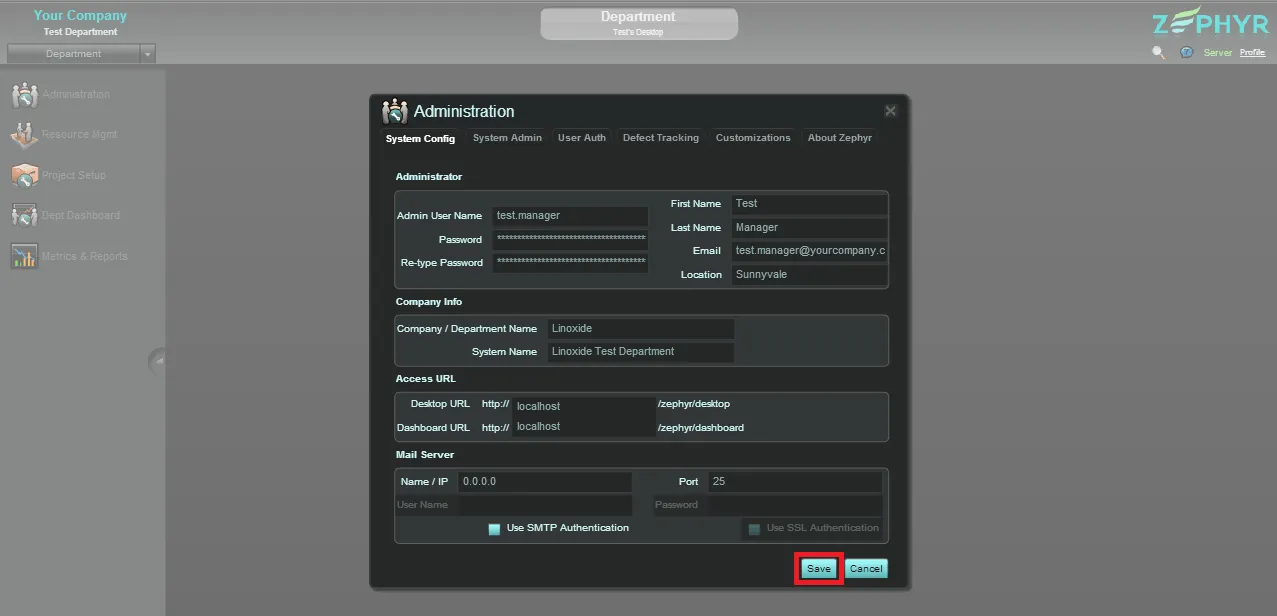Toggle the Use SSL Authentication checkbox
This screenshot has width=1277, height=616.
pyautogui.click(x=754, y=529)
